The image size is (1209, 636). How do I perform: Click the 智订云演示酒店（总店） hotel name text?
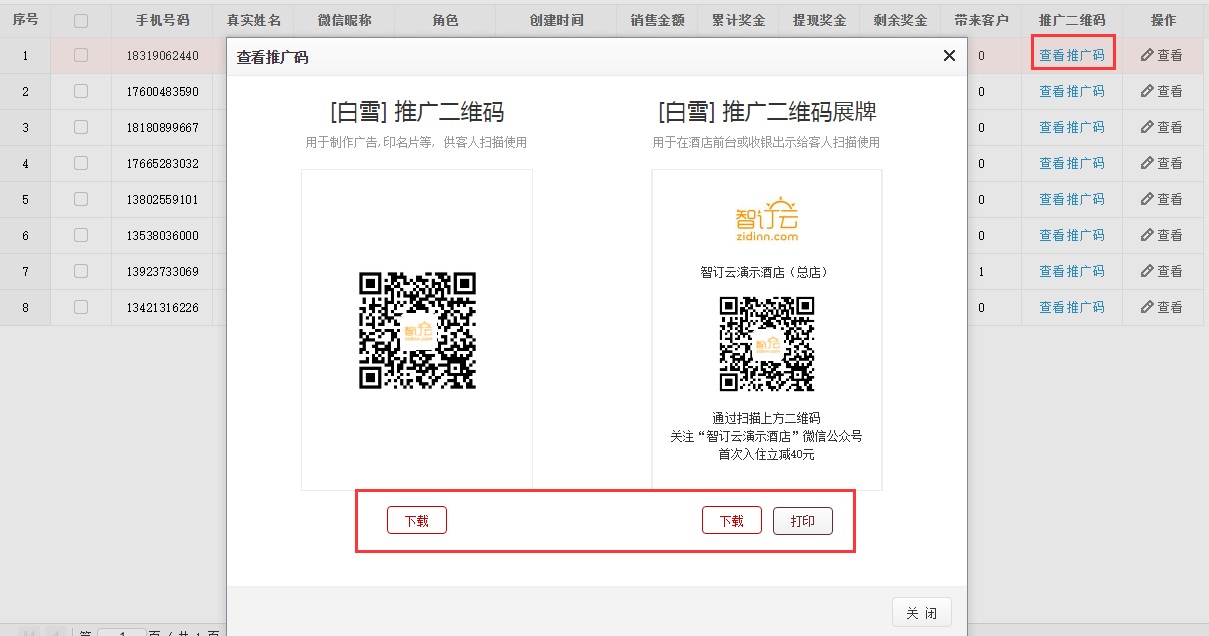pyautogui.click(x=767, y=272)
